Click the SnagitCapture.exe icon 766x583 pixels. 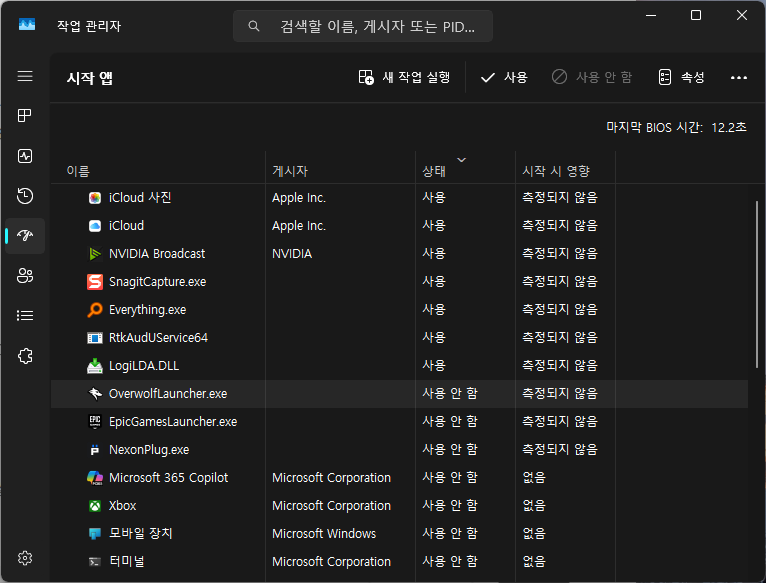[x=95, y=282]
